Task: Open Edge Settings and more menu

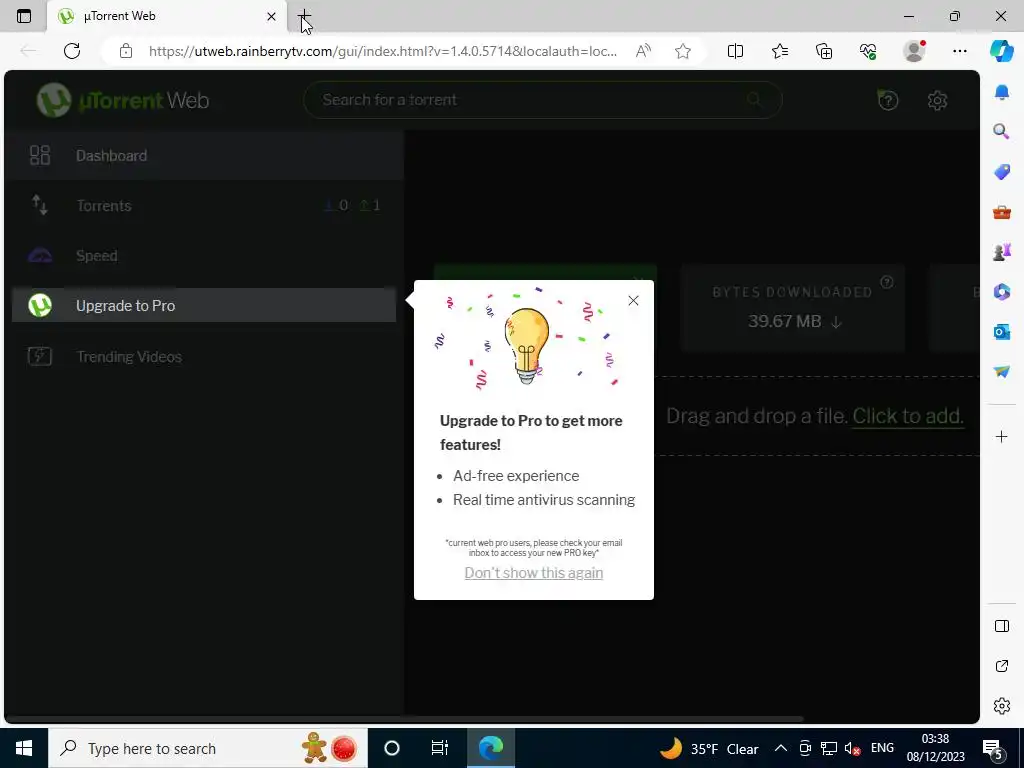Action: pyautogui.click(x=959, y=51)
